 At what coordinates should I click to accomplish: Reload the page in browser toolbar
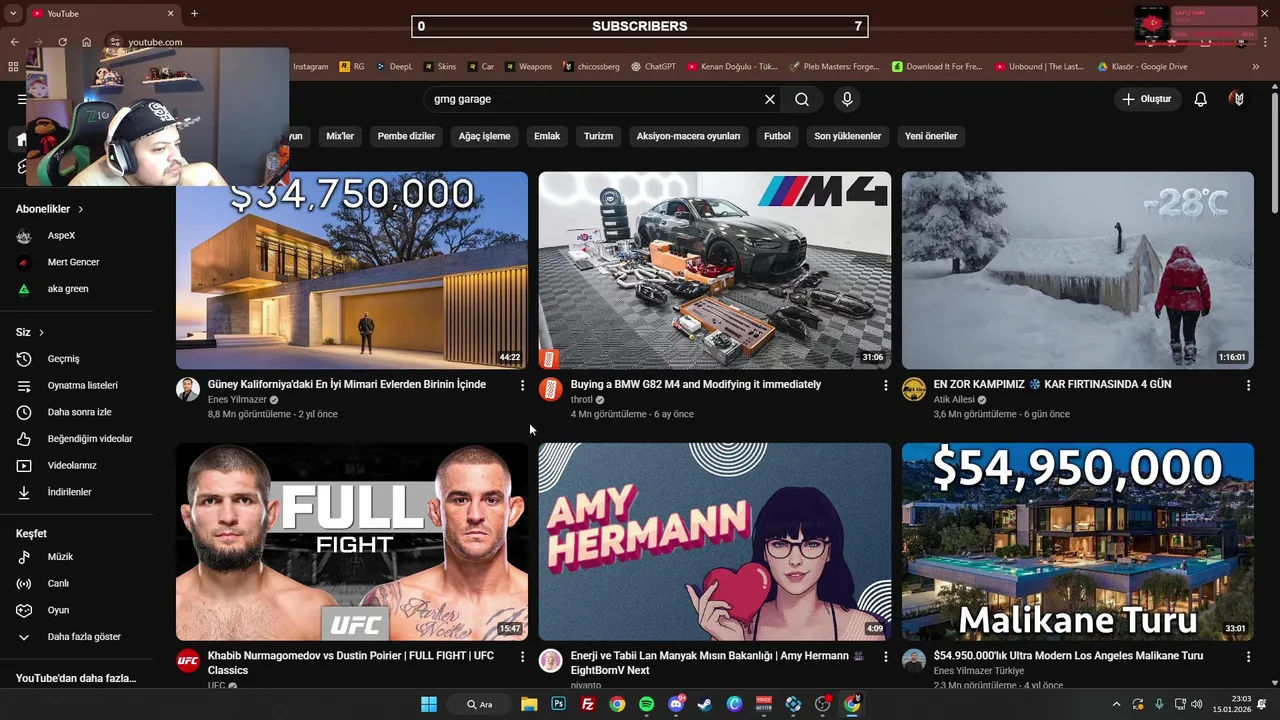pyautogui.click(x=62, y=42)
